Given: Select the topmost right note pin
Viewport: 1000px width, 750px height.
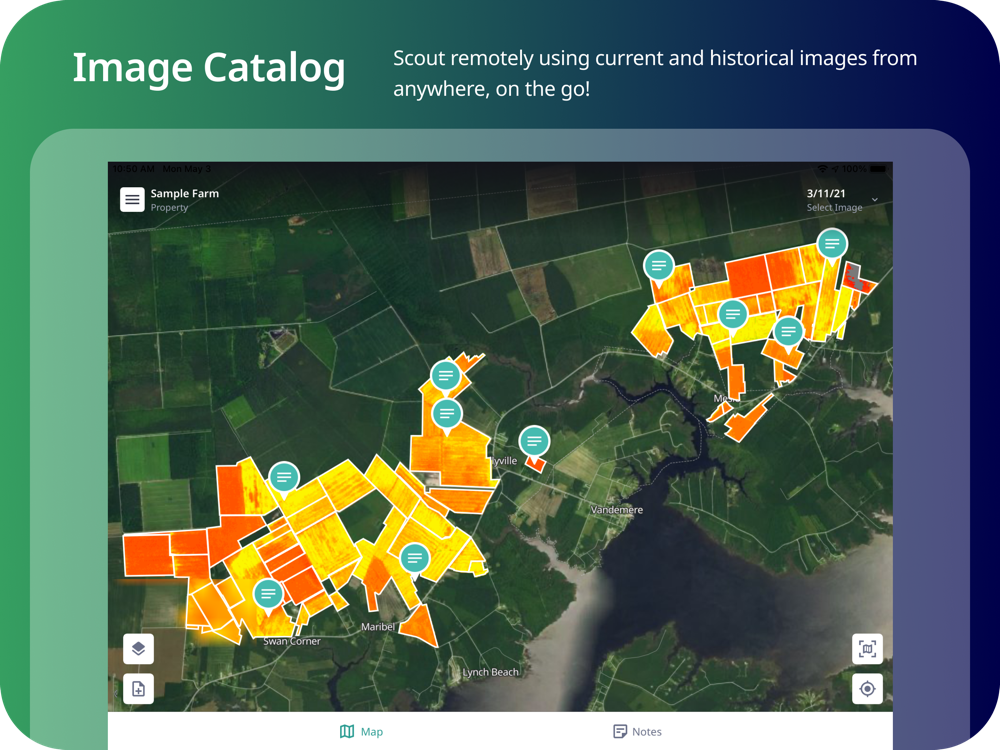Looking at the screenshot, I should (x=832, y=245).
